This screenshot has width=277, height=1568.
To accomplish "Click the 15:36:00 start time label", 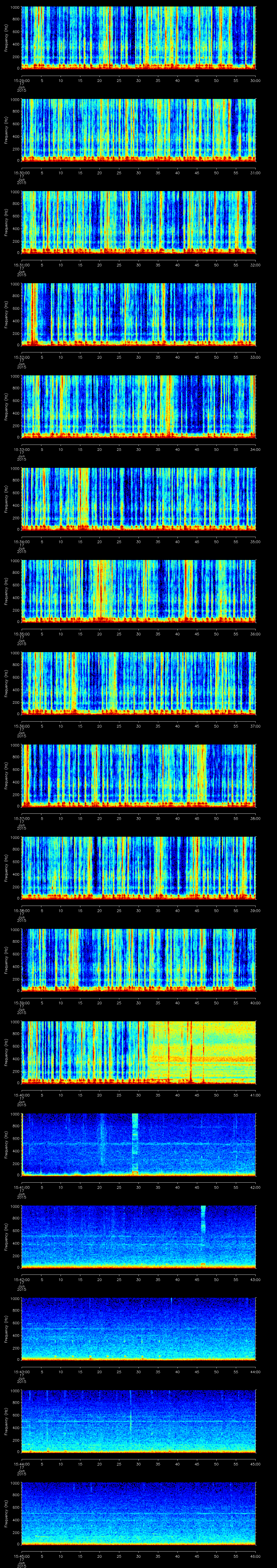I will (22, 726).
